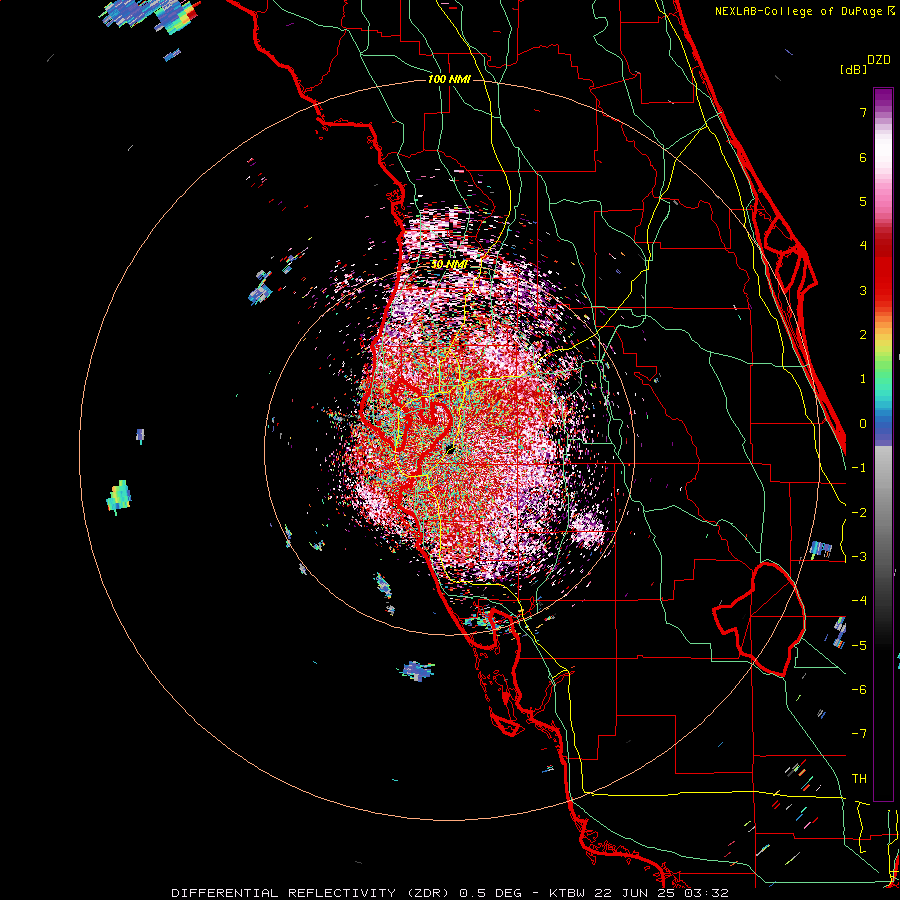The height and width of the screenshot is (900, 900).
Task: Click the 6 value on the color scale
Action: point(863,157)
